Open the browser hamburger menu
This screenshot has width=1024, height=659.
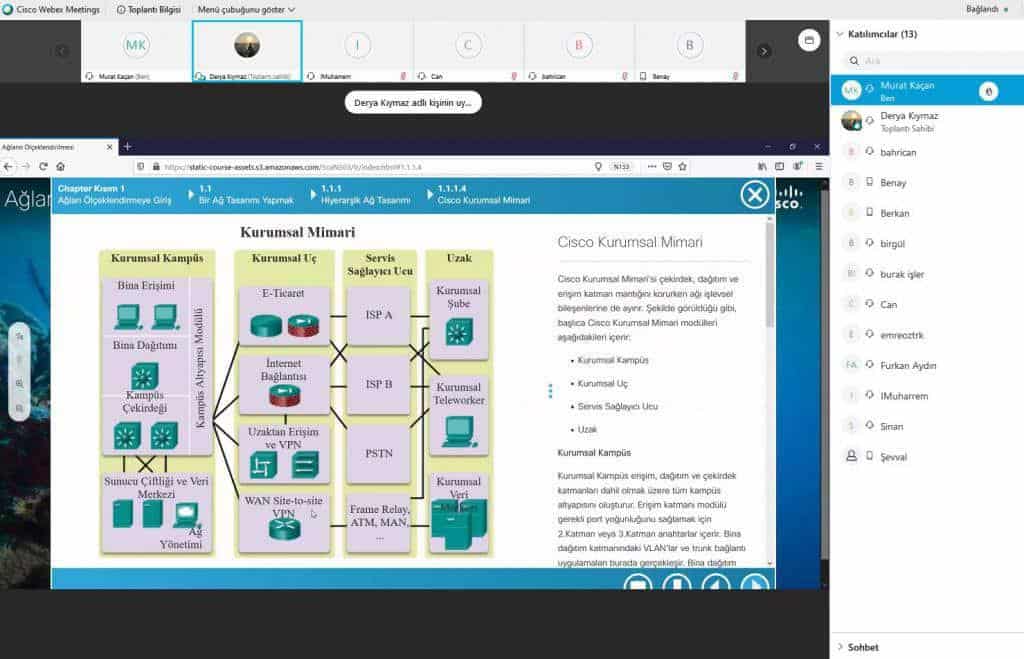(819, 167)
